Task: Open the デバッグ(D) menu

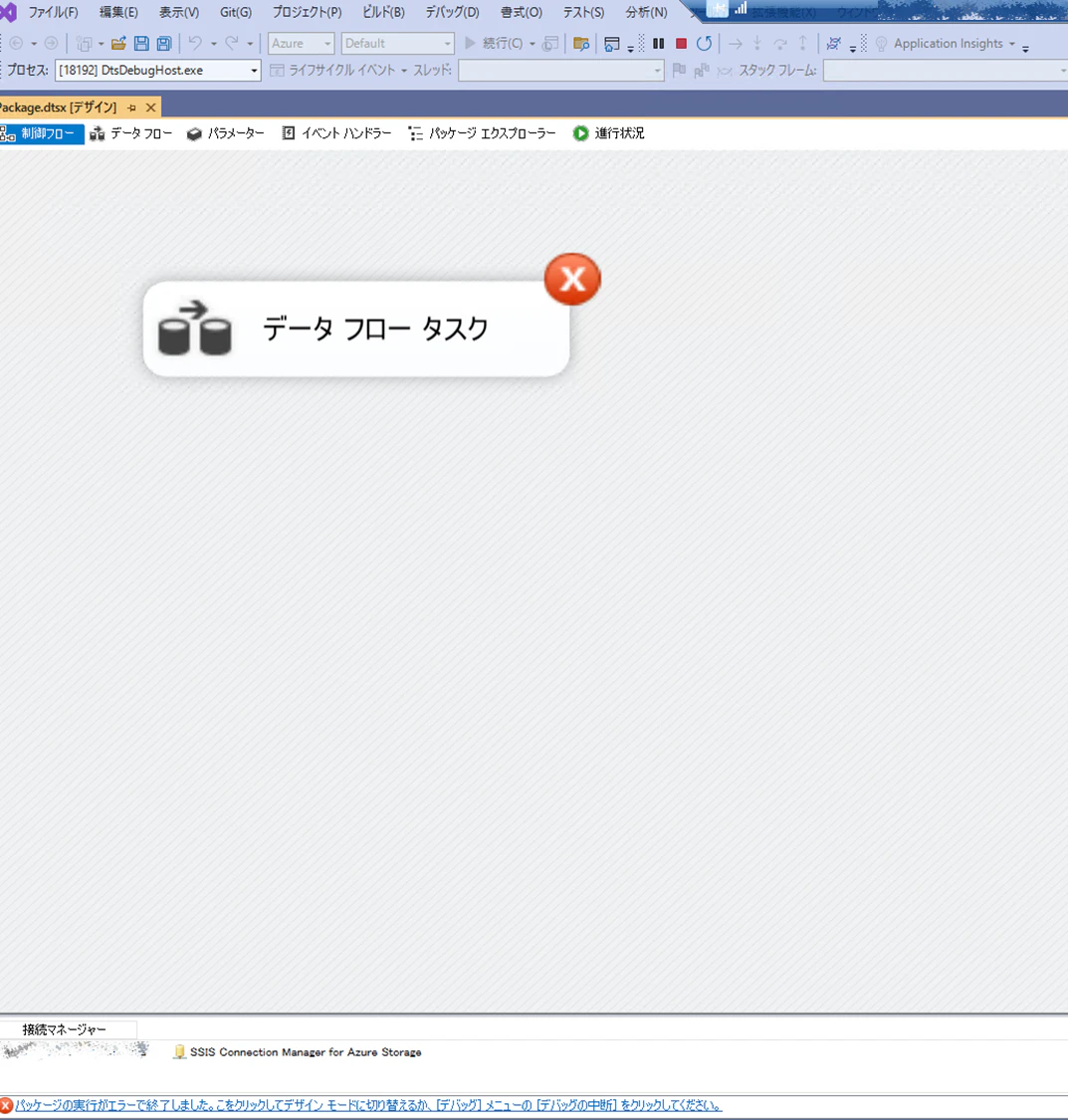Action: pyautogui.click(x=452, y=12)
